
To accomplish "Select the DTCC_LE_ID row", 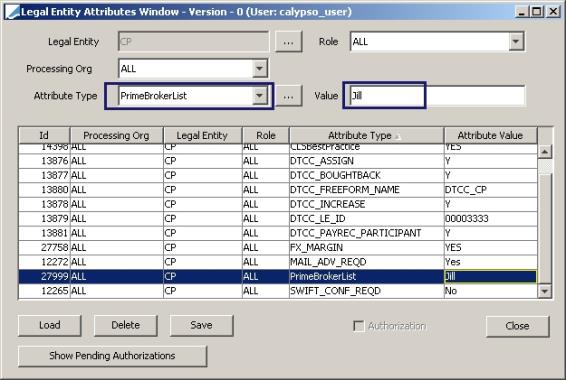I will 278,219.
